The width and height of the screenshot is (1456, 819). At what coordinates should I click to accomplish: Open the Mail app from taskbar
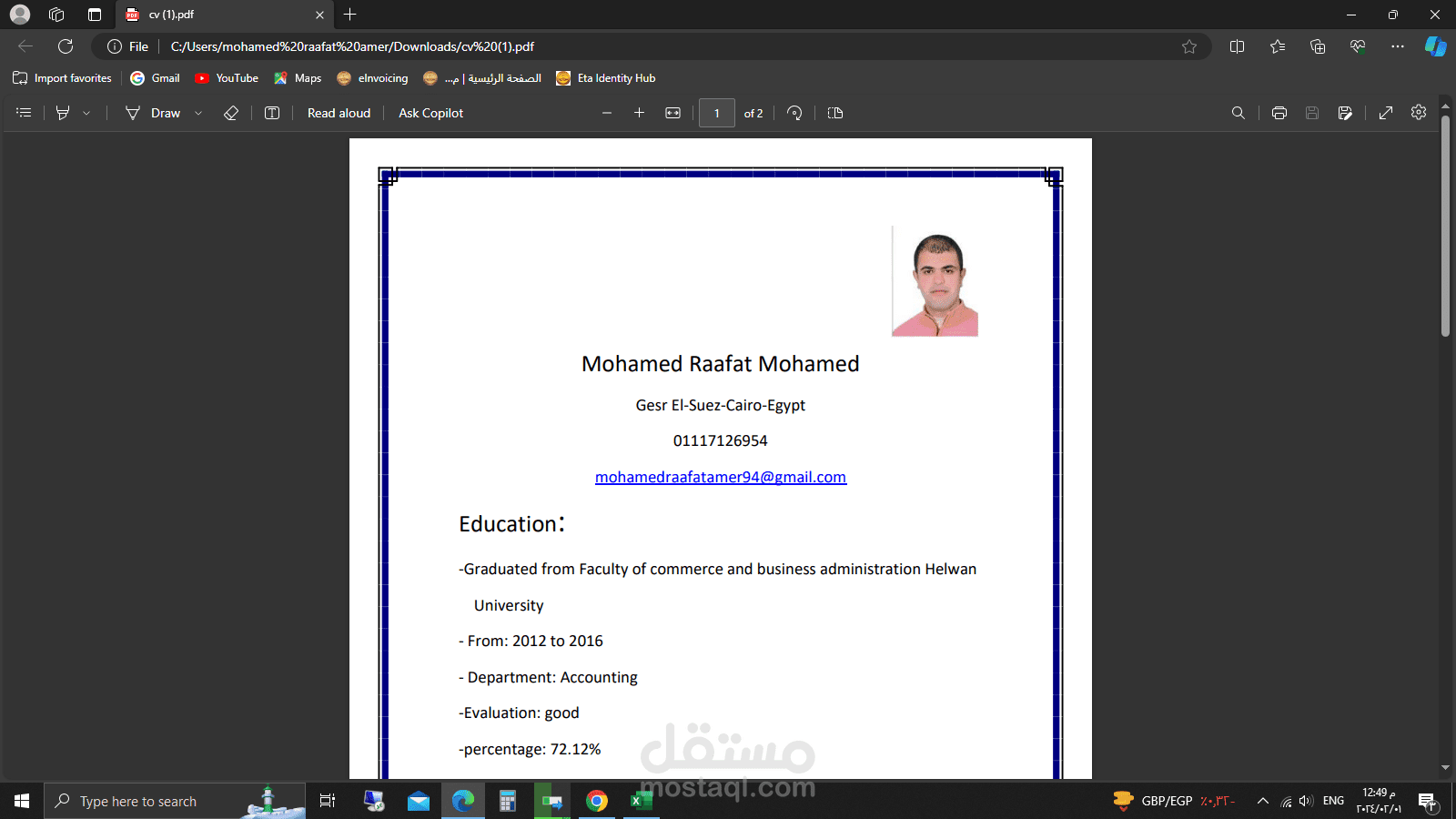click(x=419, y=801)
